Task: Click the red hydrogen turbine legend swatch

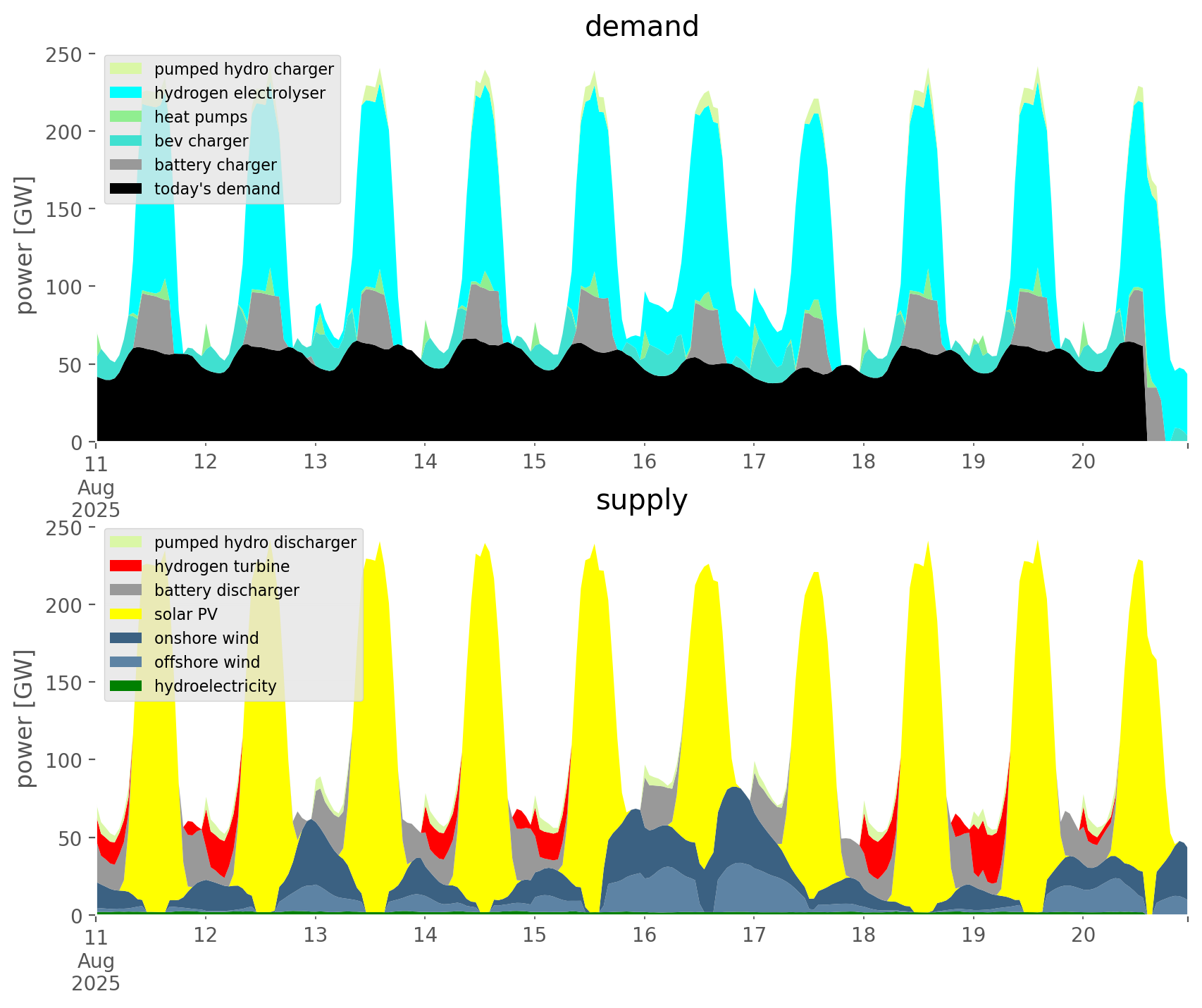Action: [127, 566]
